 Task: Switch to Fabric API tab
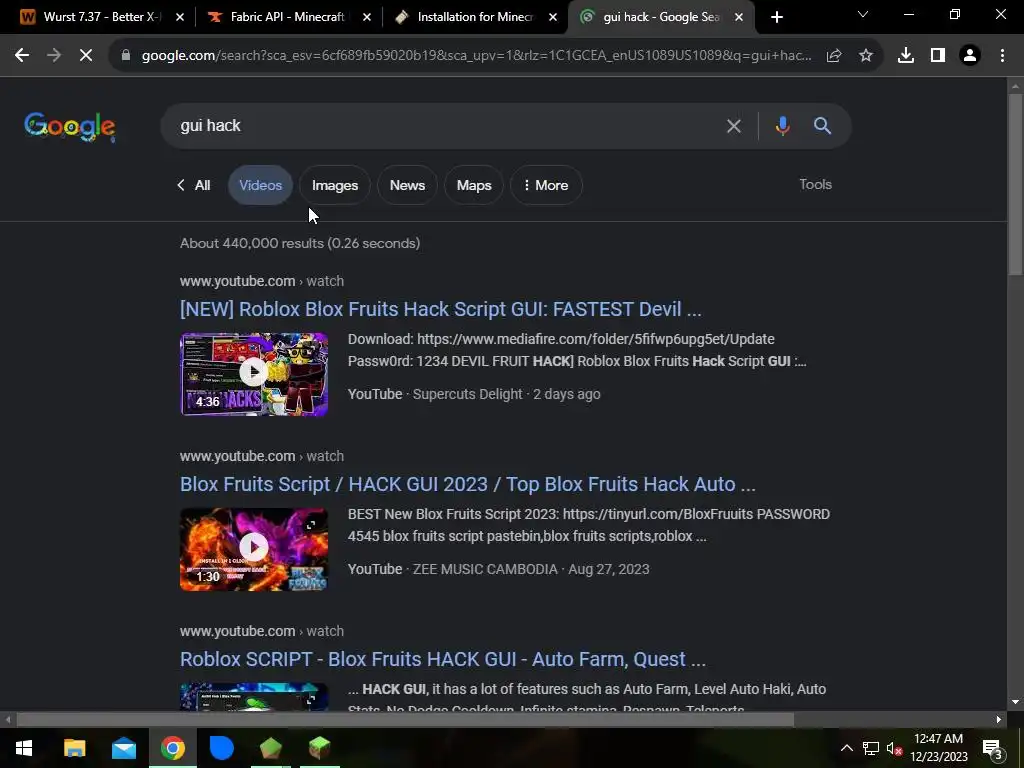point(287,17)
